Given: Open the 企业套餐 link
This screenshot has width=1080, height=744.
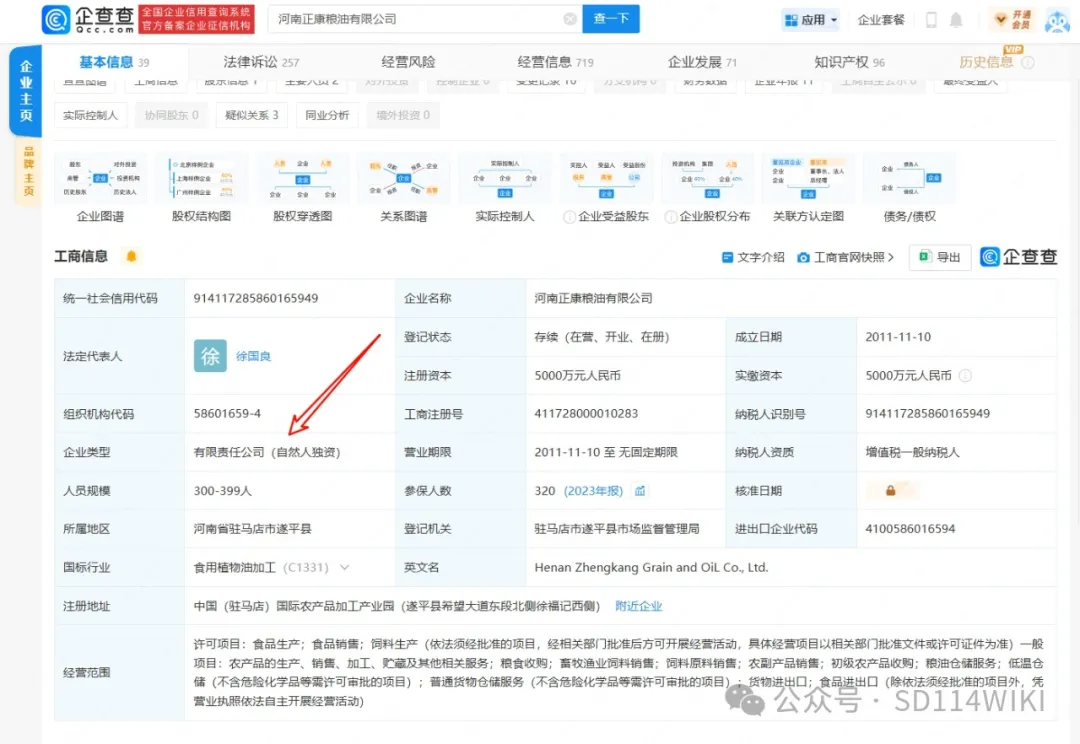Looking at the screenshot, I should coord(880,20).
